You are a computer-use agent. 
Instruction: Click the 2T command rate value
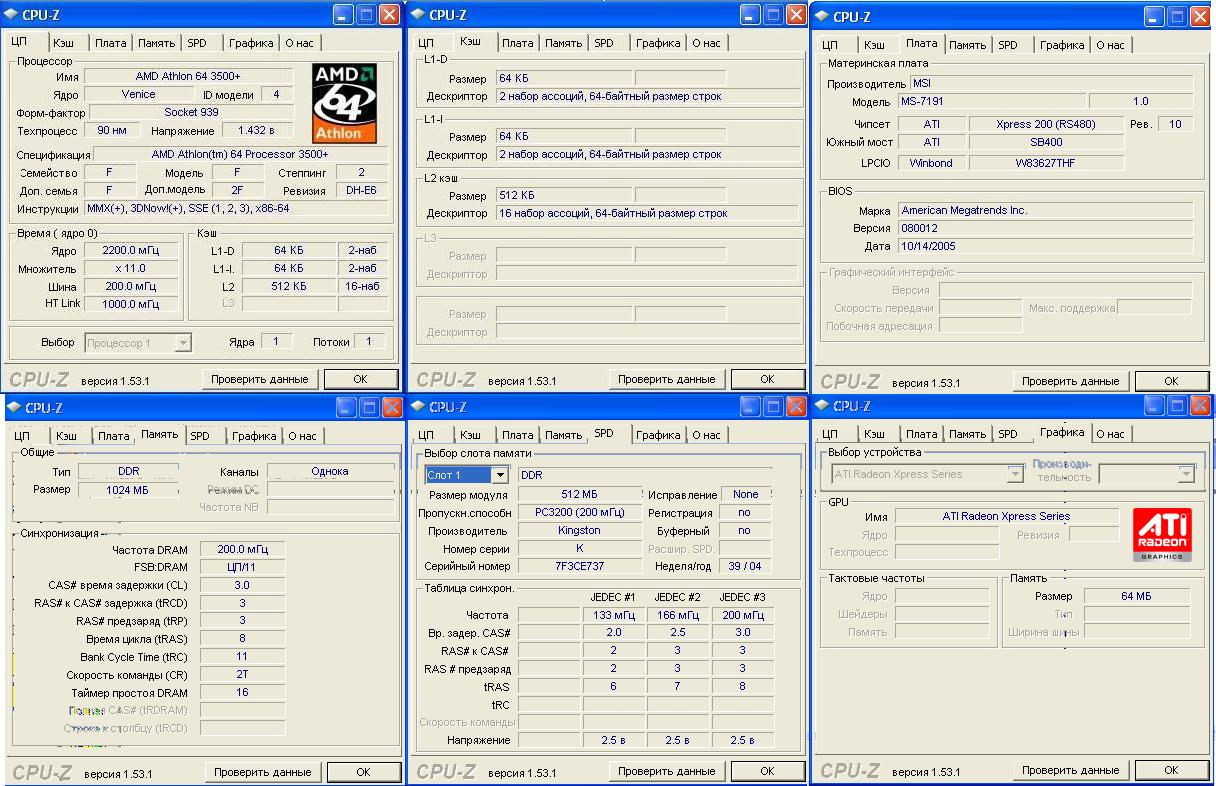click(242, 675)
